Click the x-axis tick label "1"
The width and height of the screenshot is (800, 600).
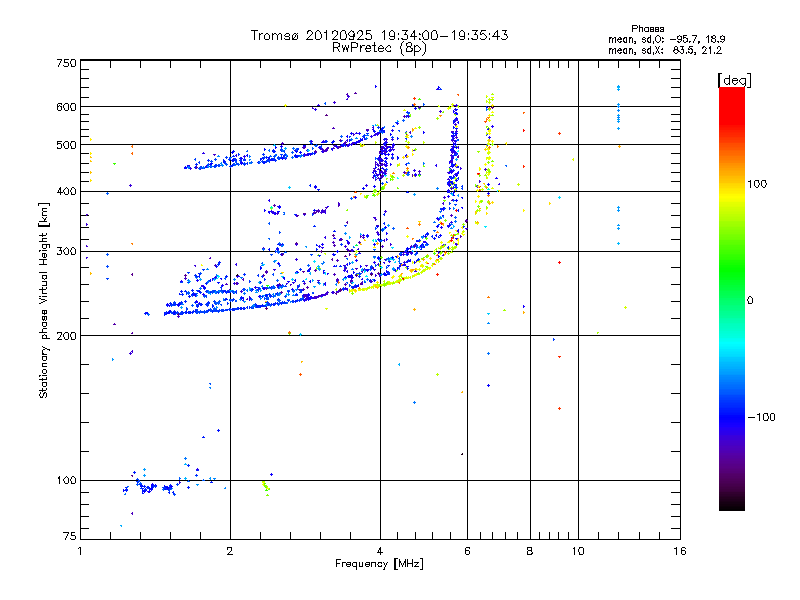80,551
